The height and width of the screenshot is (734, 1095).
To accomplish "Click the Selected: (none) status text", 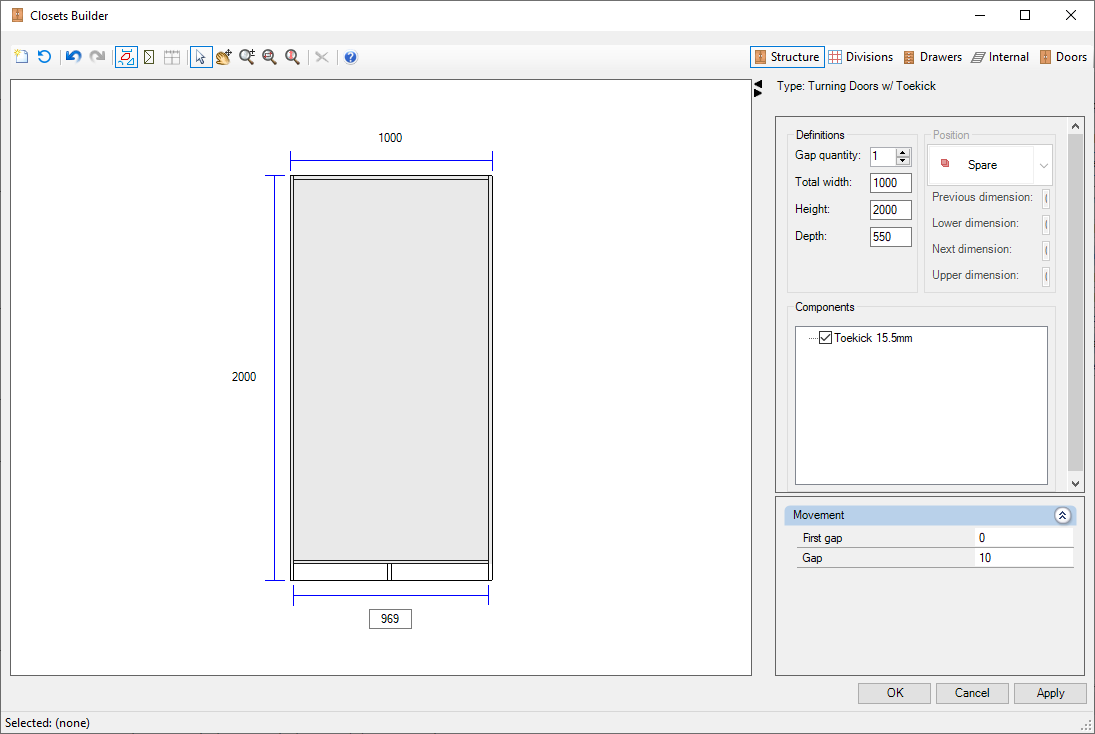I will click(47, 723).
